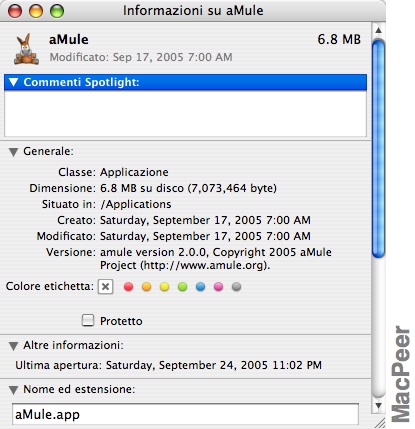
Task: Apply the blue label color
Action: 200,287
